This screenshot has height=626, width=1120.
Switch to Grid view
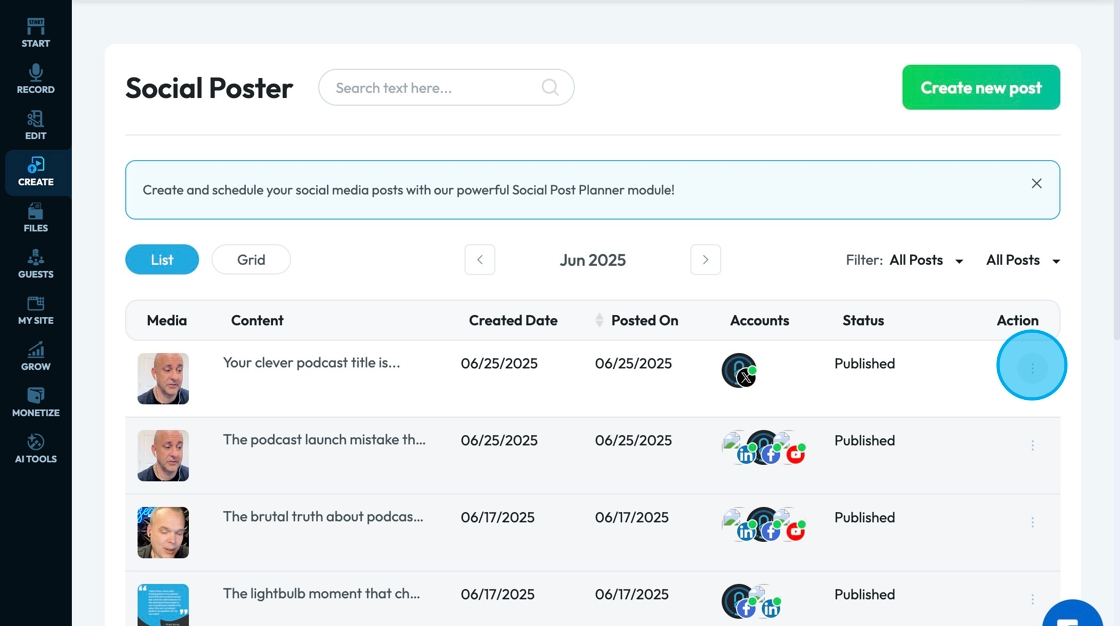tap(251, 260)
